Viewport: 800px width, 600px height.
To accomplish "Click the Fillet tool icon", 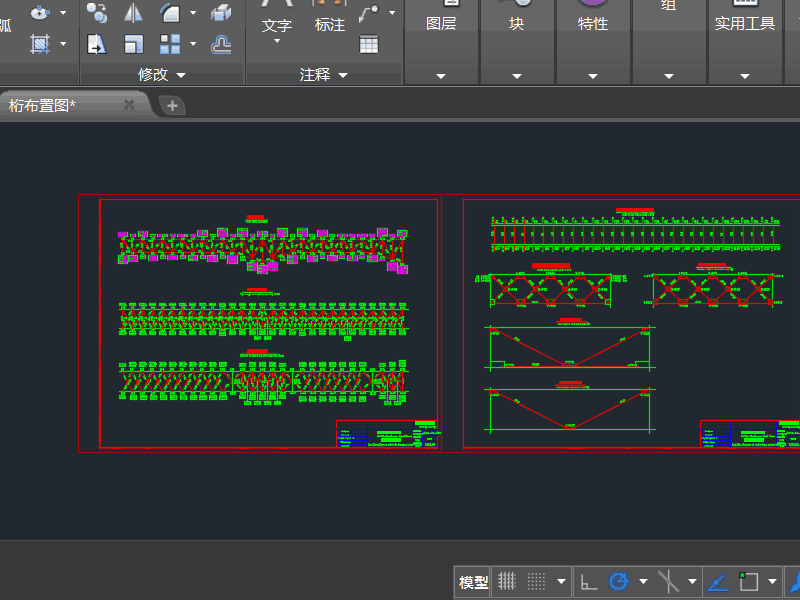I will coord(170,13).
